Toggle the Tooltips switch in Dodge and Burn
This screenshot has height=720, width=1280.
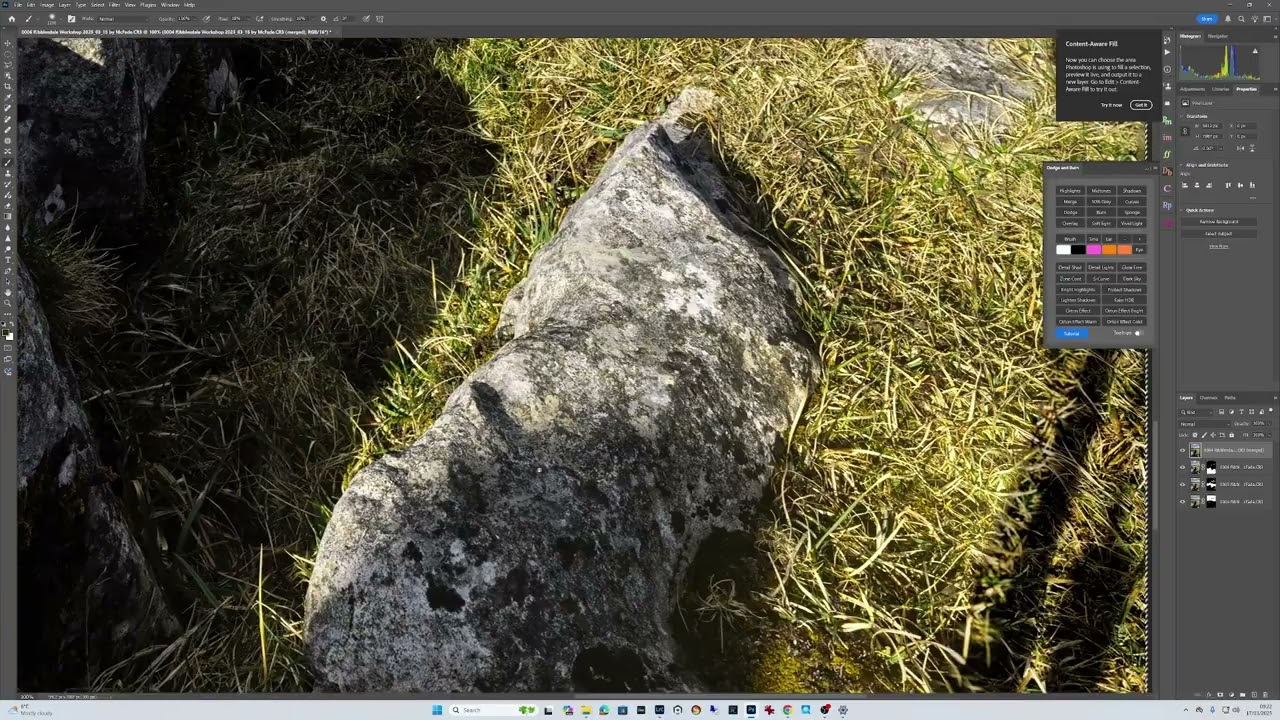(1137, 333)
